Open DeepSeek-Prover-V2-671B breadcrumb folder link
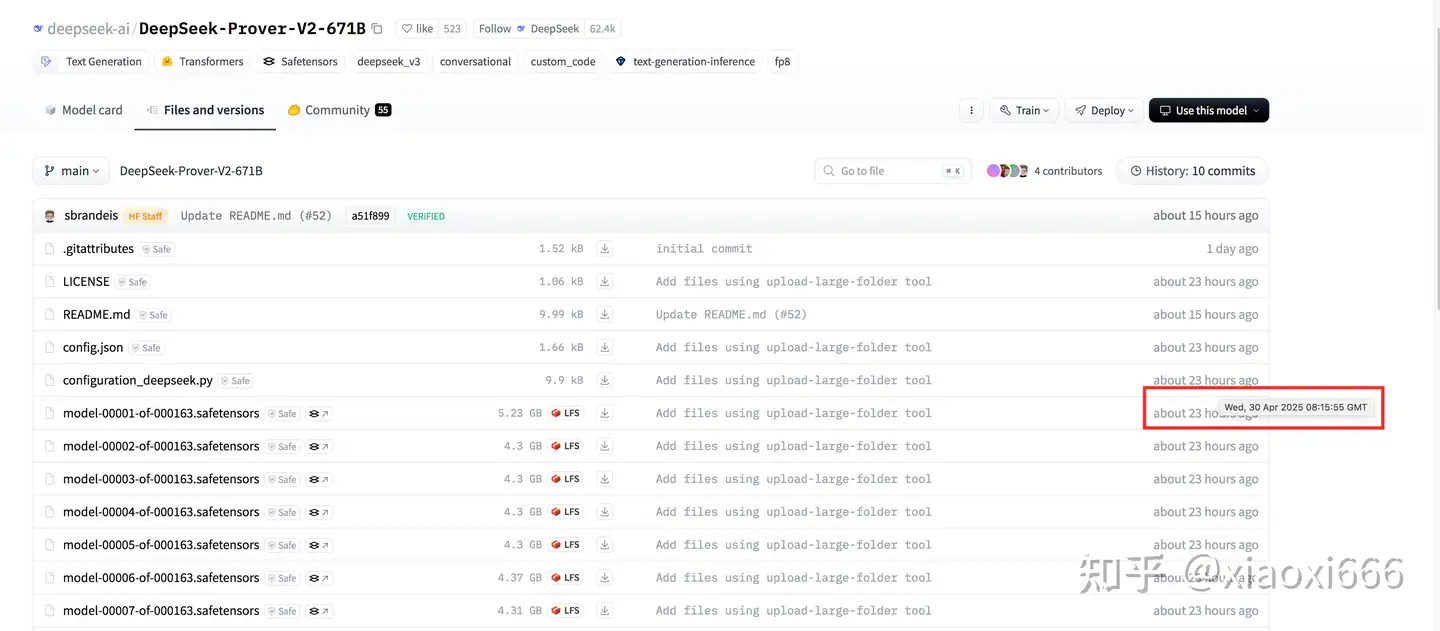 (191, 171)
